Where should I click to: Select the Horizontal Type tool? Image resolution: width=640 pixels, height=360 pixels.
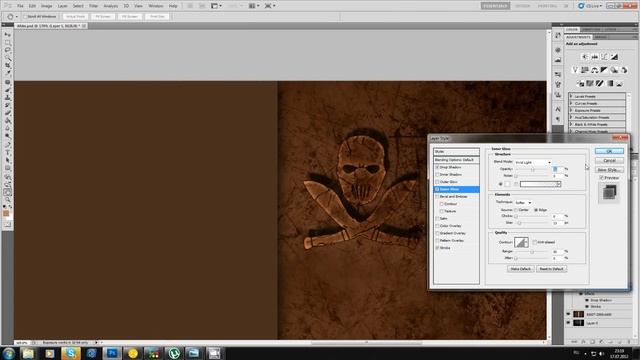coord(7,152)
